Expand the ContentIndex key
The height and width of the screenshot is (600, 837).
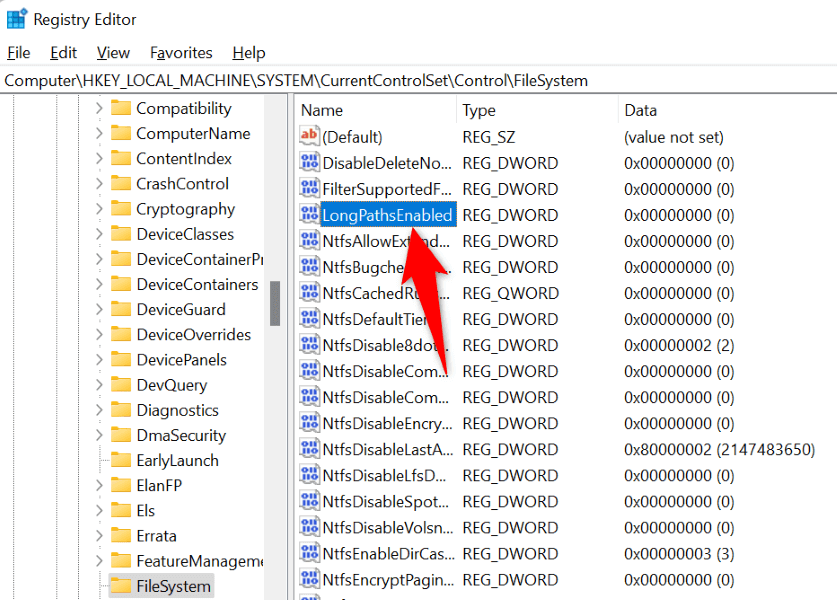(99, 159)
